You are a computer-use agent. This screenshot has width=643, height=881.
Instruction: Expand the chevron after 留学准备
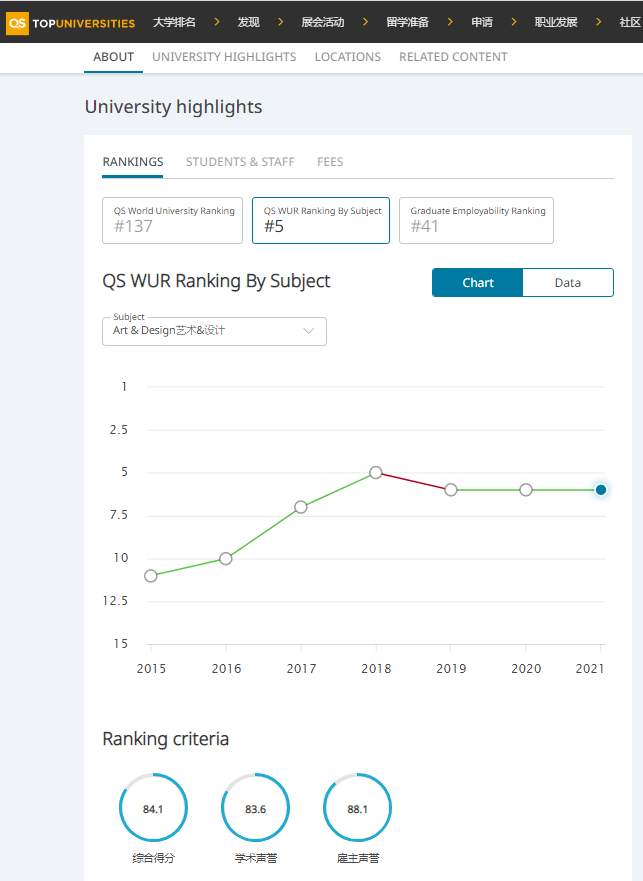(450, 22)
